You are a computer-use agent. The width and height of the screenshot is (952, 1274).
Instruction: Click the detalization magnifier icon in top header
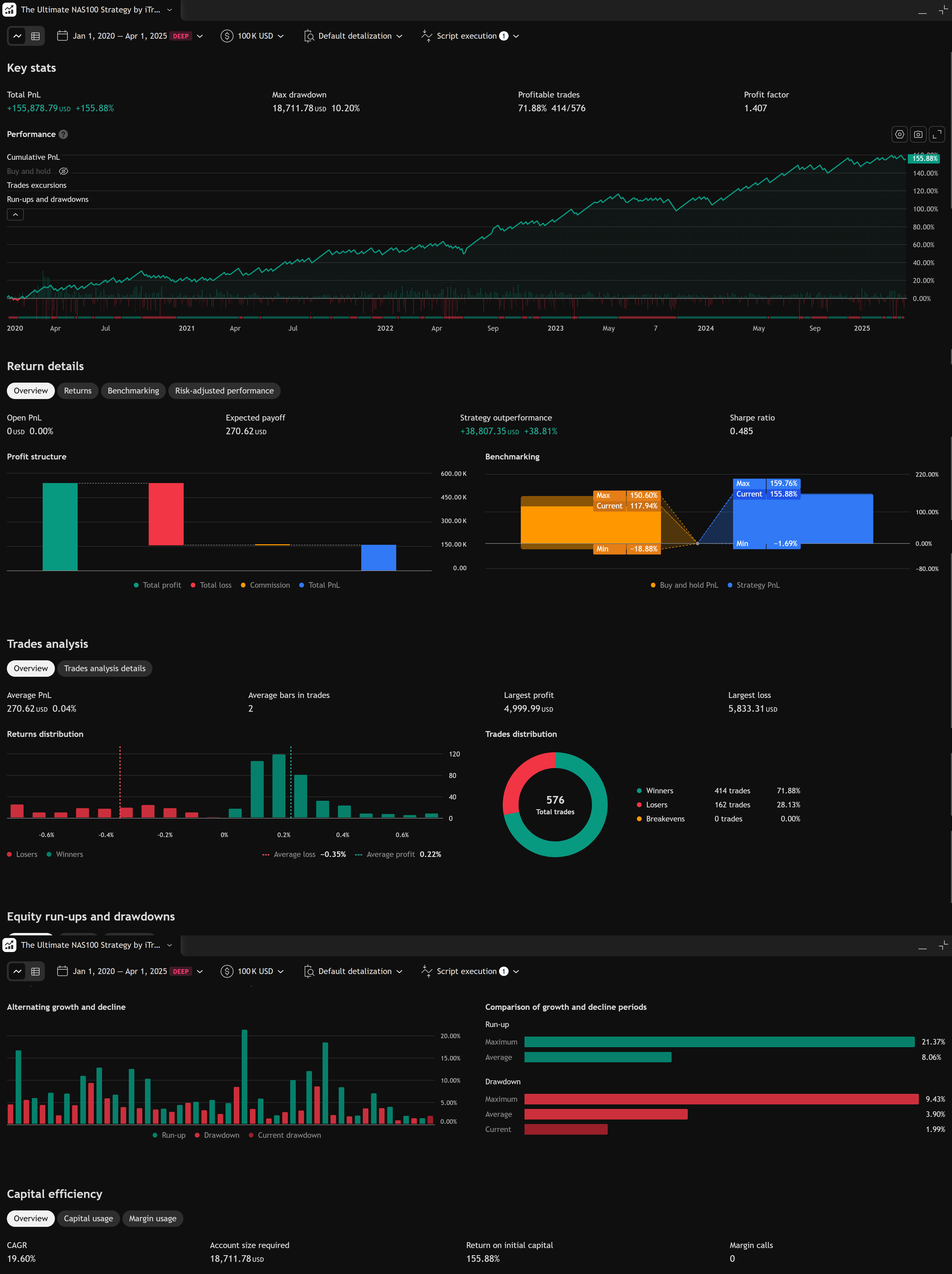pyautogui.click(x=309, y=36)
